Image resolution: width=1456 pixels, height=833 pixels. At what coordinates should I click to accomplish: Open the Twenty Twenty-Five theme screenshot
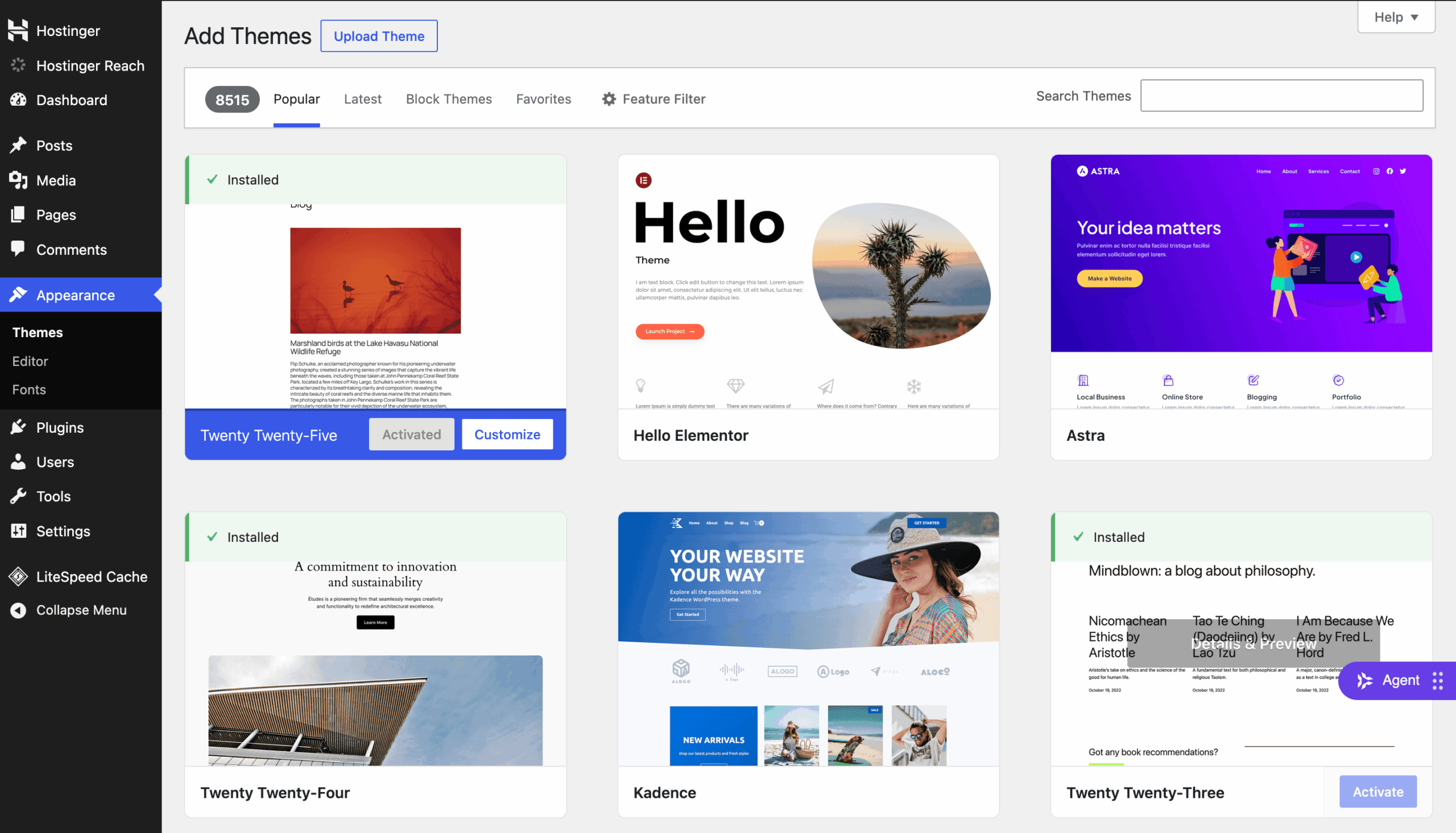[375, 306]
